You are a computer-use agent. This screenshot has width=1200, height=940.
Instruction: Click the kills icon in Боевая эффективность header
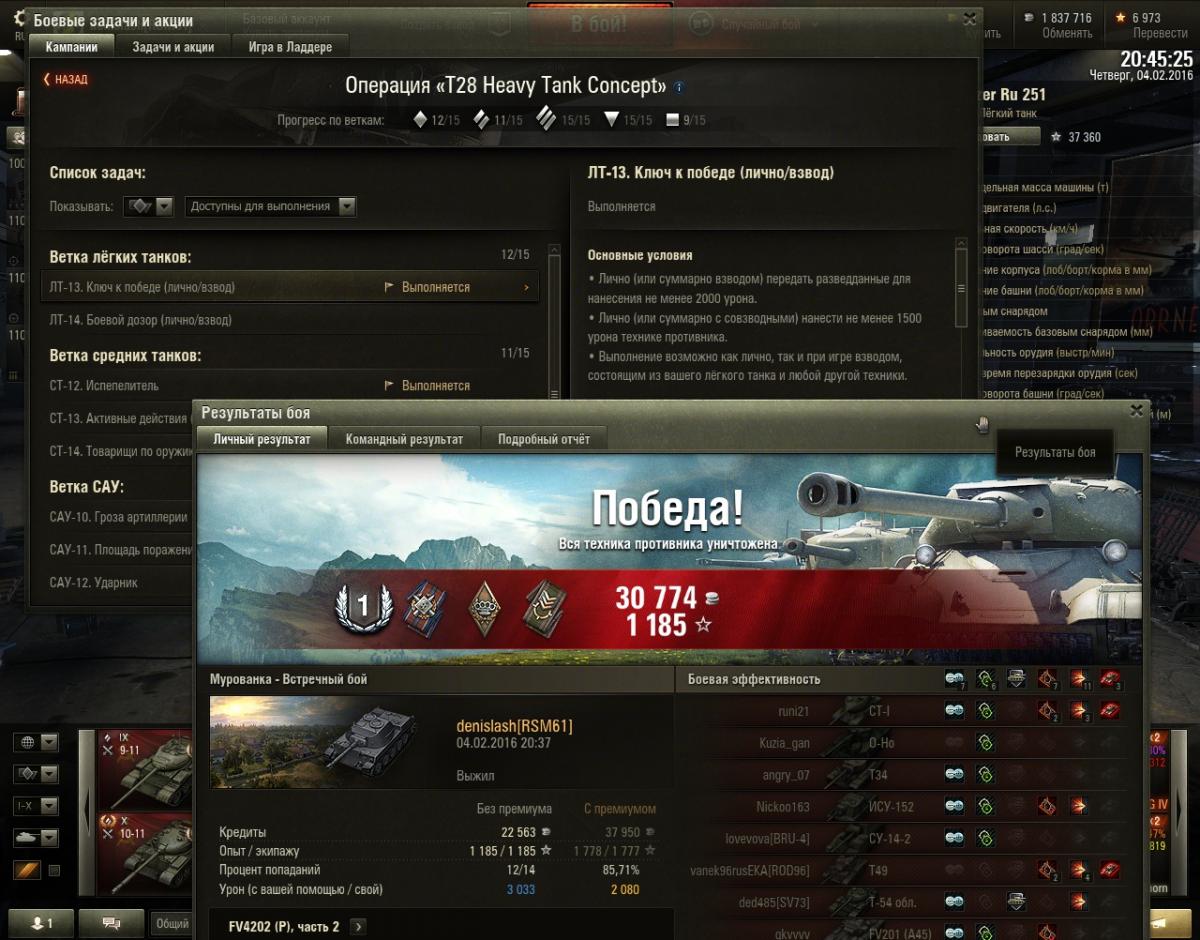coord(1110,680)
